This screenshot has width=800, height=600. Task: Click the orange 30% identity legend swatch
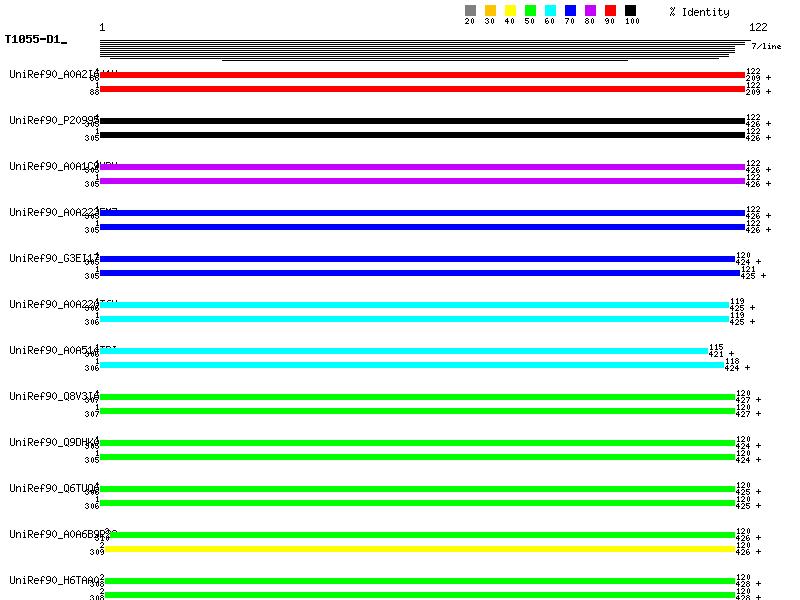coord(490,11)
